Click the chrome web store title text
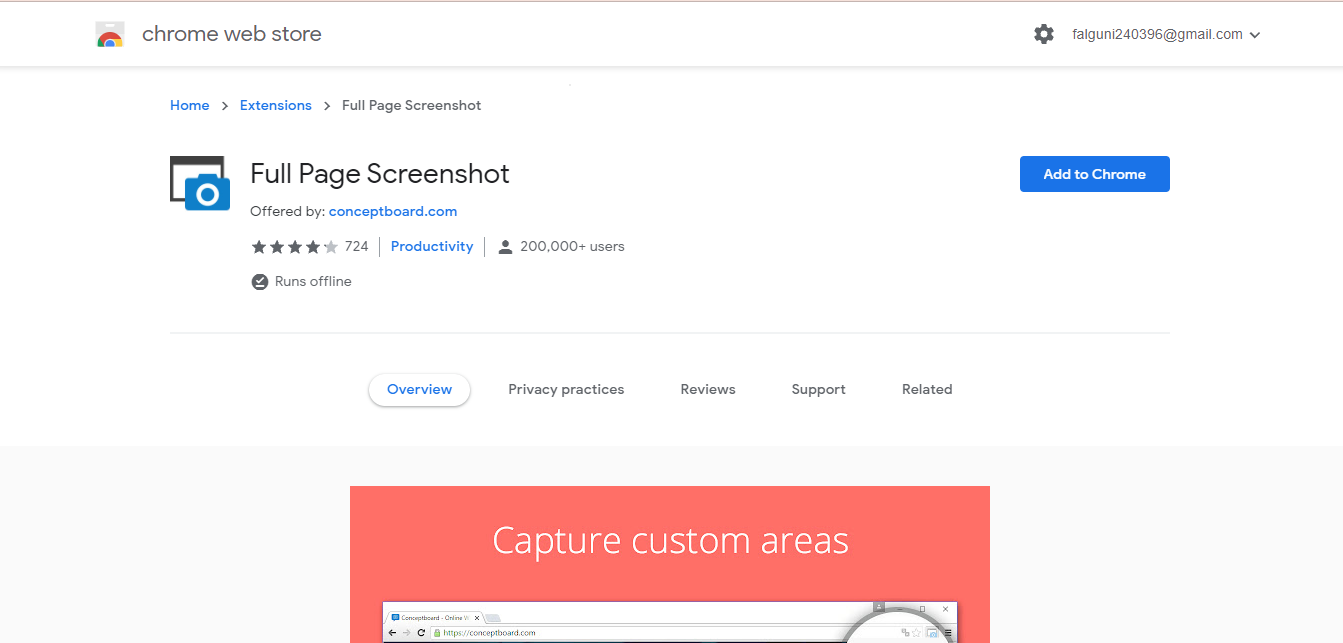Viewport: 1343px width, 643px height. [x=232, y=34]
